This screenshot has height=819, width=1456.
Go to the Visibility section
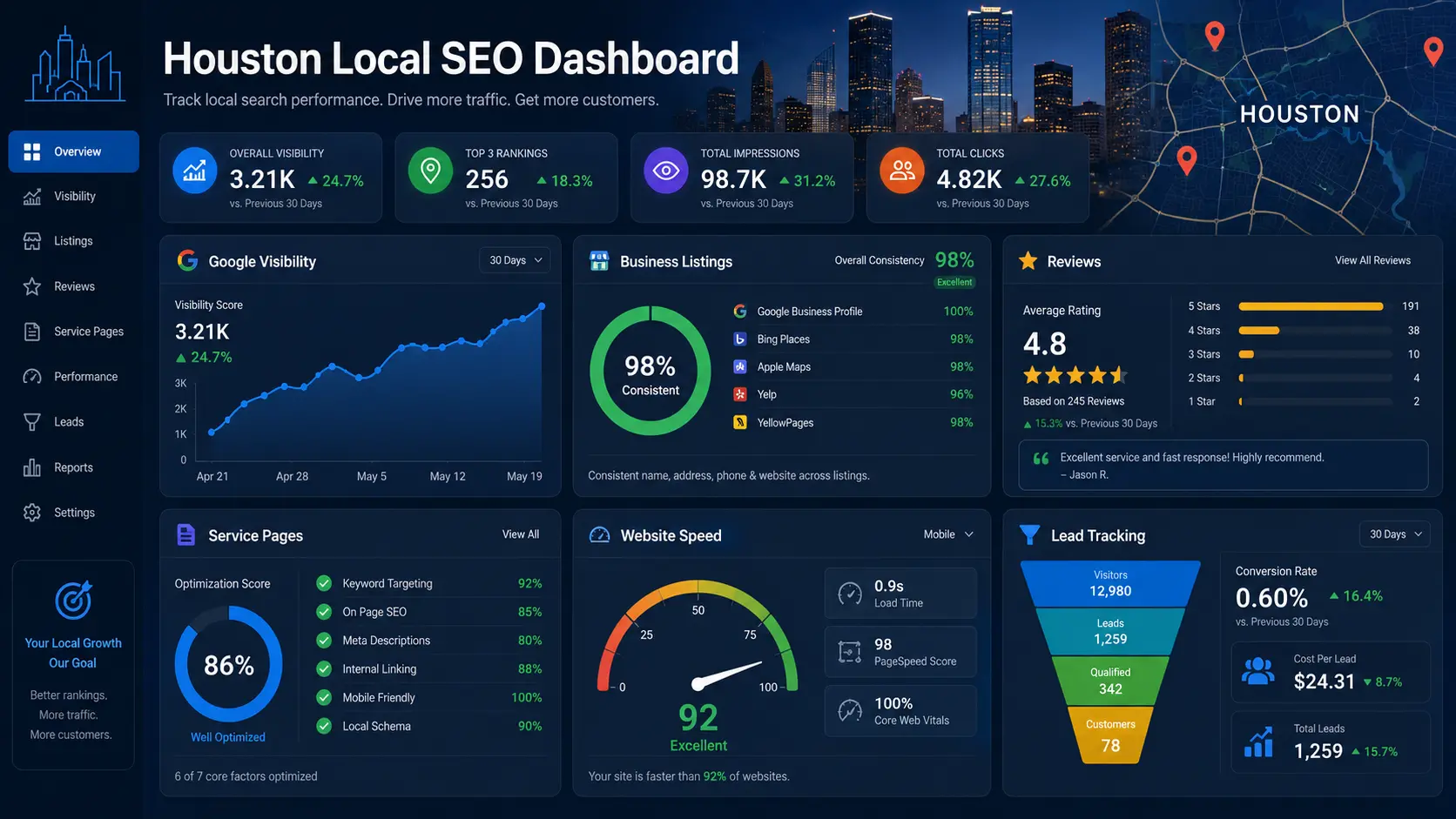click(74, 197)
